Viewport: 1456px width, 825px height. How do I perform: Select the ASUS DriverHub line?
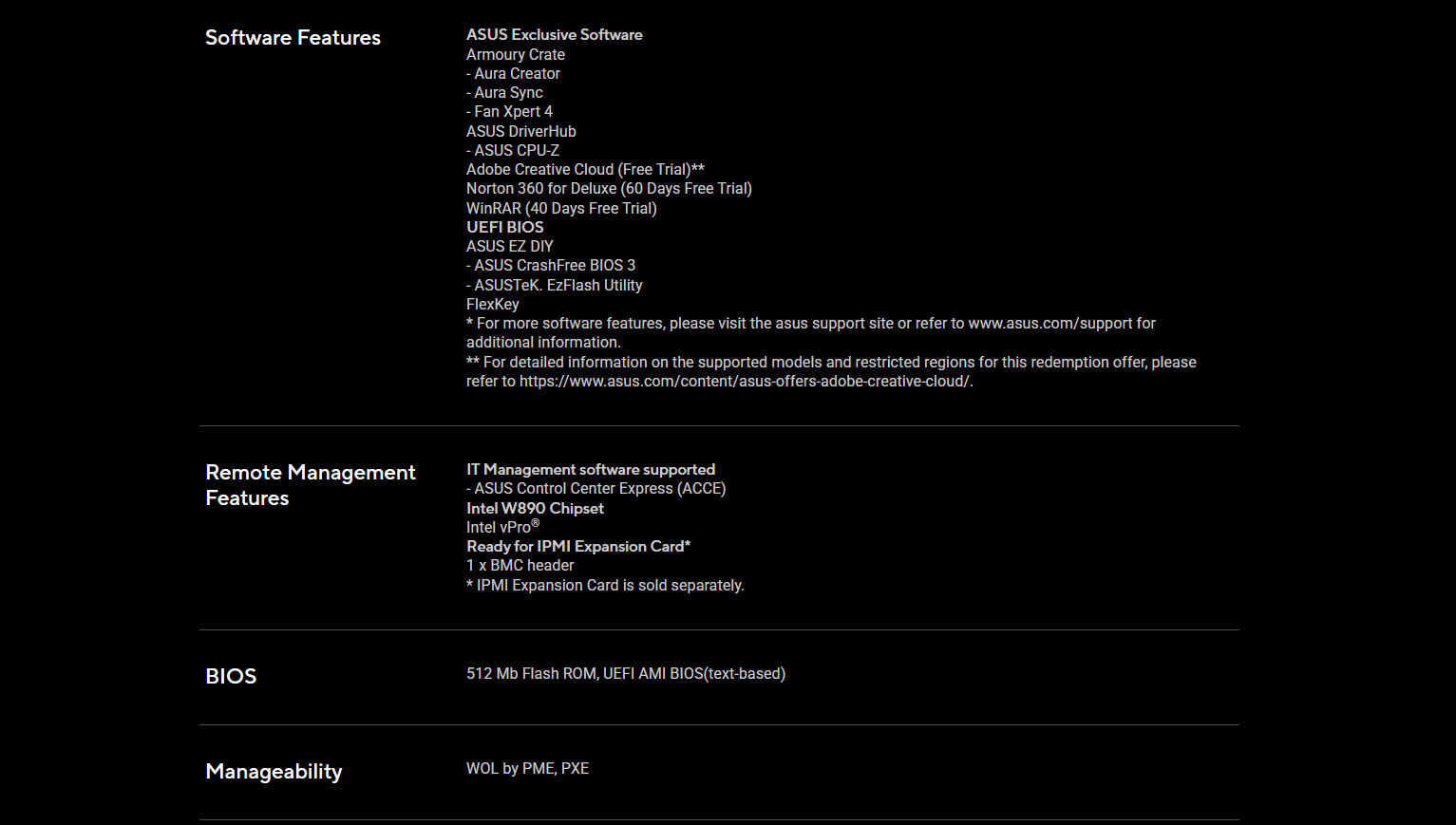(x=520, y=132)
